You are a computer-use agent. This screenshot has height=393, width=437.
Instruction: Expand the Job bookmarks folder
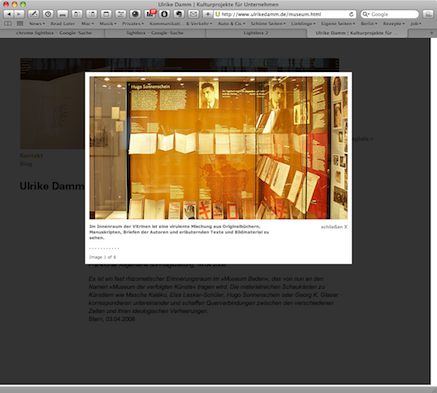pos(416,24)
